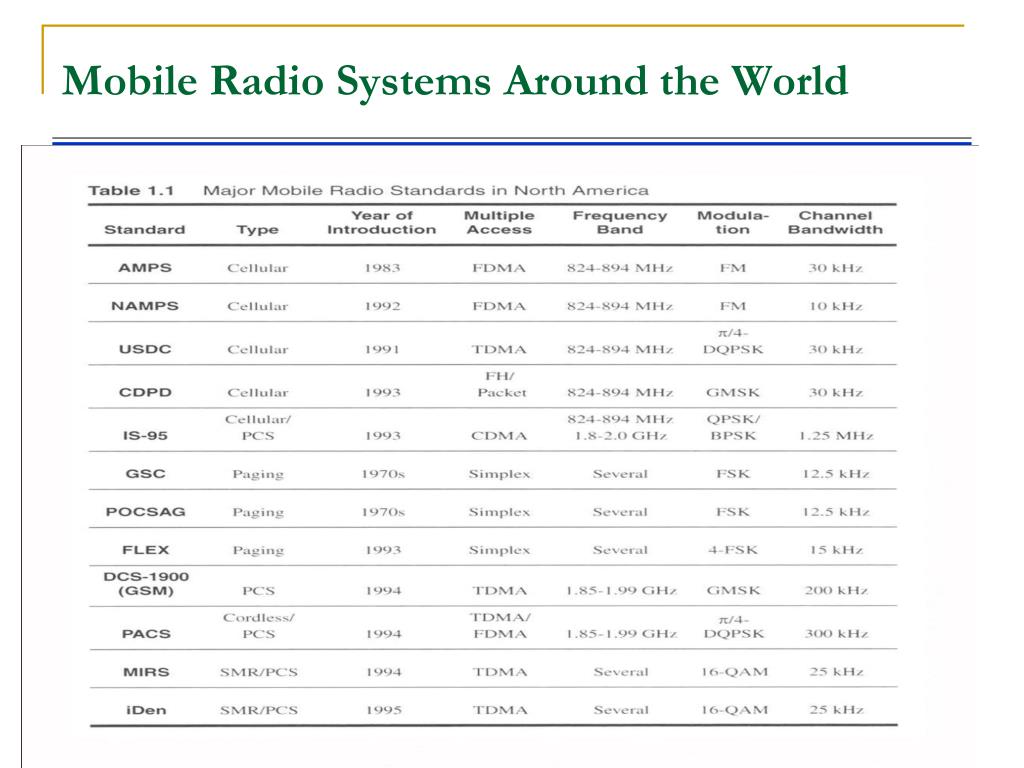
Task: Select the "Channel Bandwidth" column header
Action: pyautogui.click(x=835, y=223)
